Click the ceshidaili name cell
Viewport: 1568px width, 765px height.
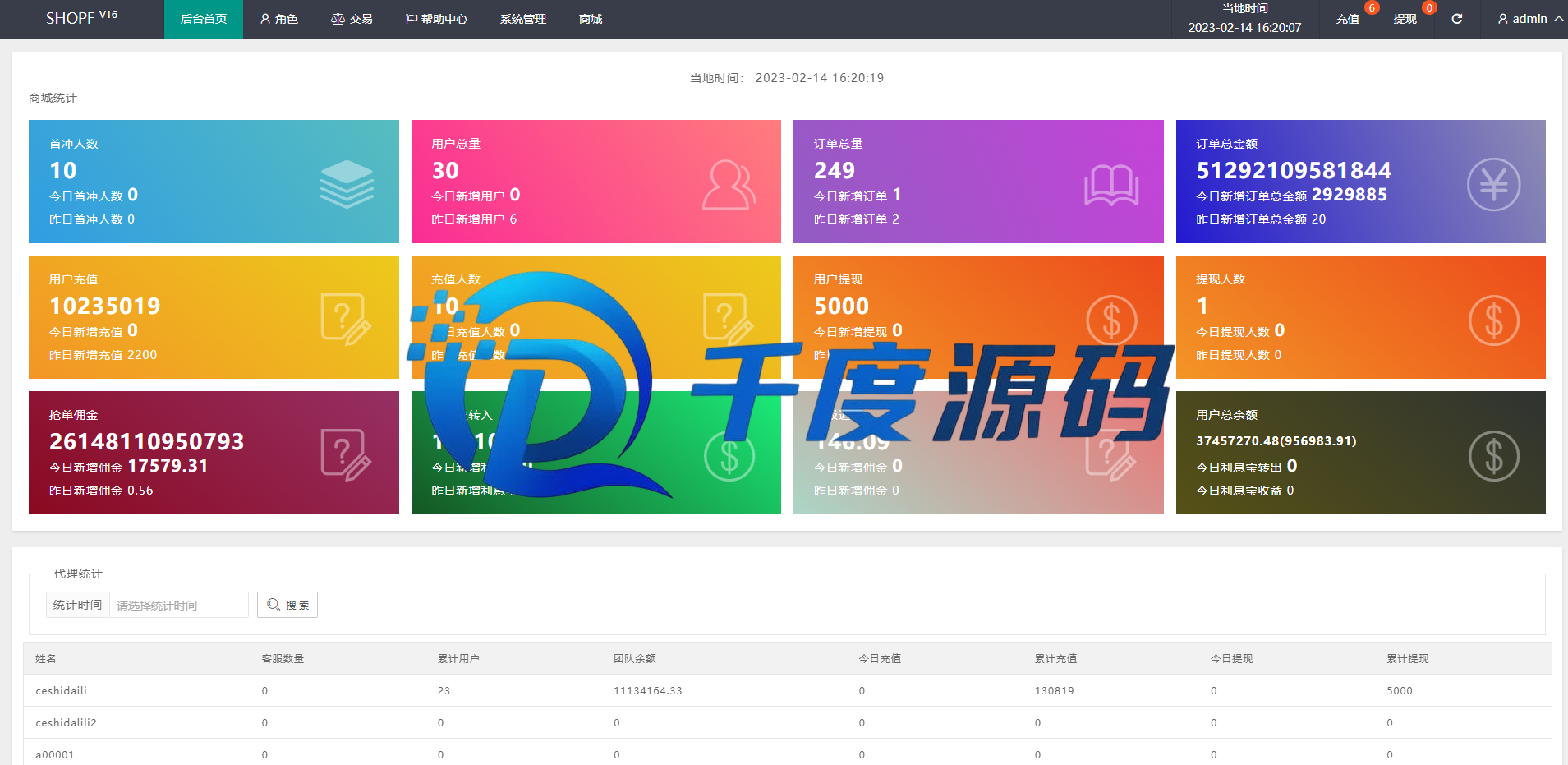tap(61, 690)
